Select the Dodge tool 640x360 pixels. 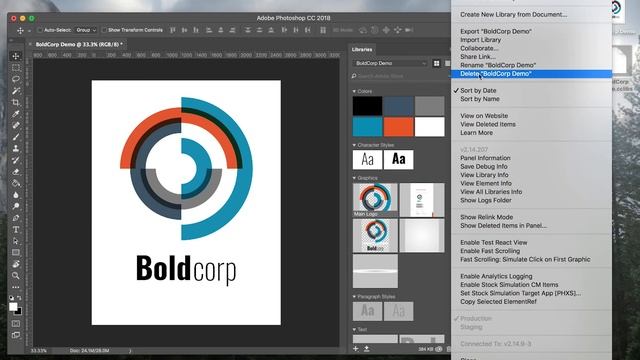pos(16,206)
